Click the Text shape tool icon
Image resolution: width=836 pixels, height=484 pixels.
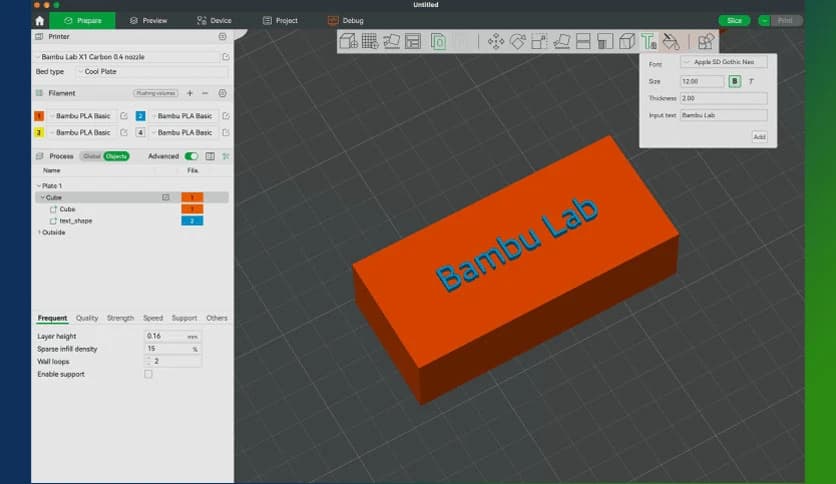649,41
